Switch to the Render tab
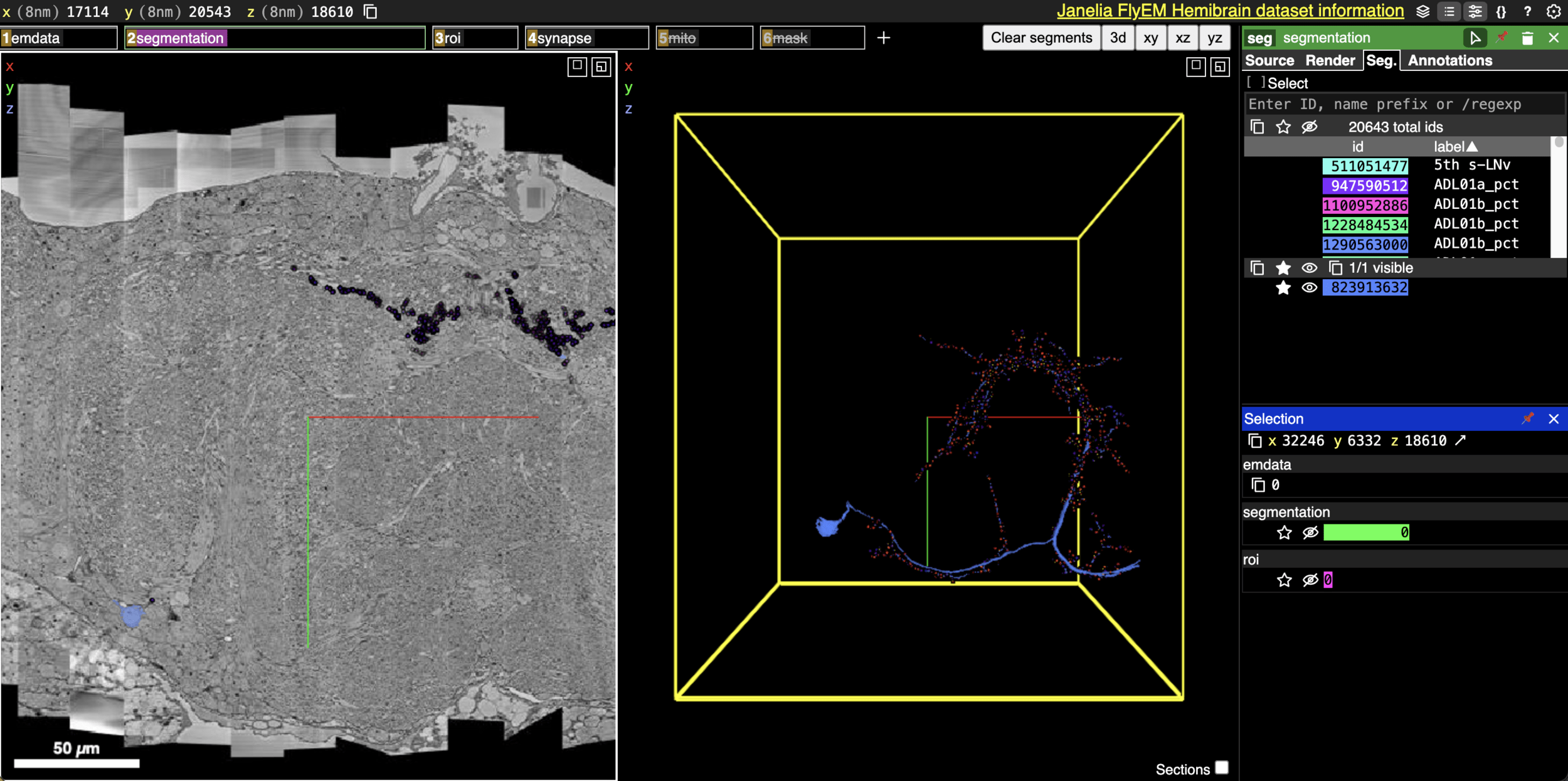 [1330, 61]
